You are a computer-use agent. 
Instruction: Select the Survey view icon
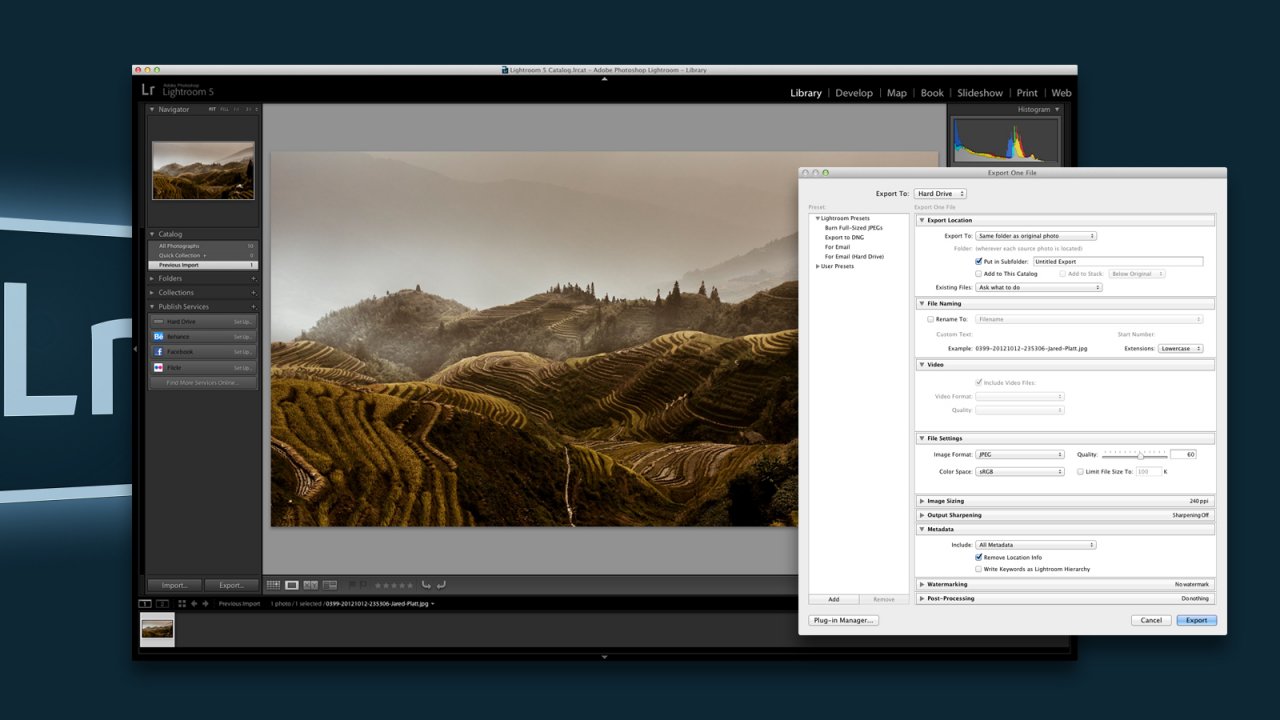click(x=330, y=584)
